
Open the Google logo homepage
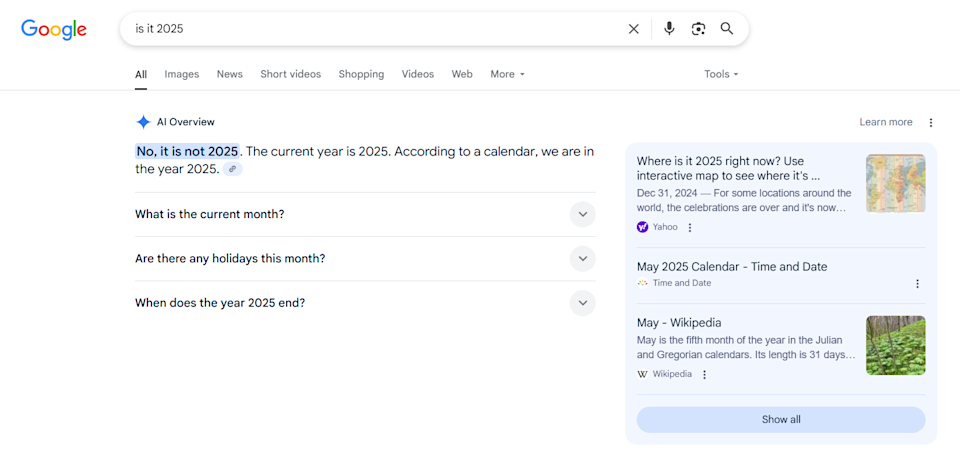tap(54, 29)
